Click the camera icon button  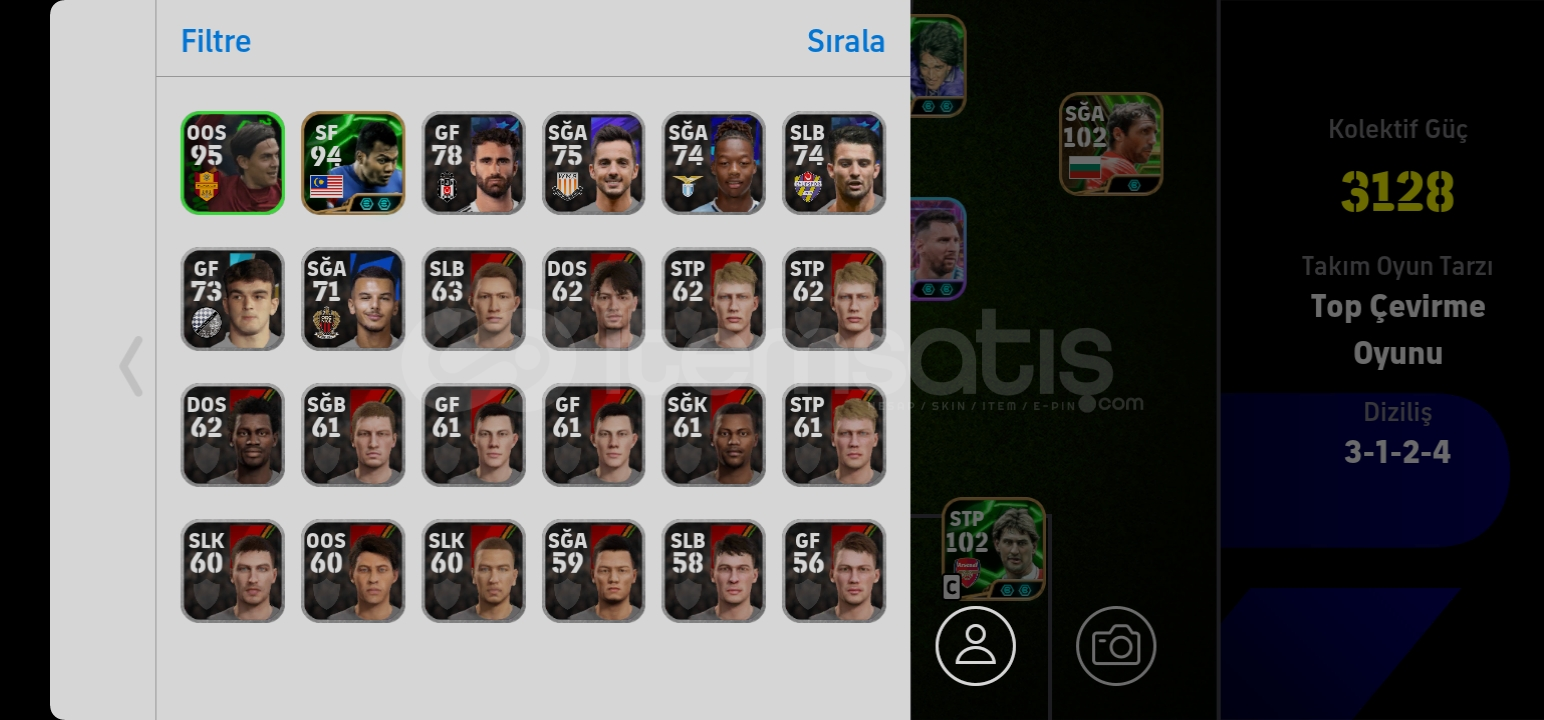click(x=1116, y=646)
